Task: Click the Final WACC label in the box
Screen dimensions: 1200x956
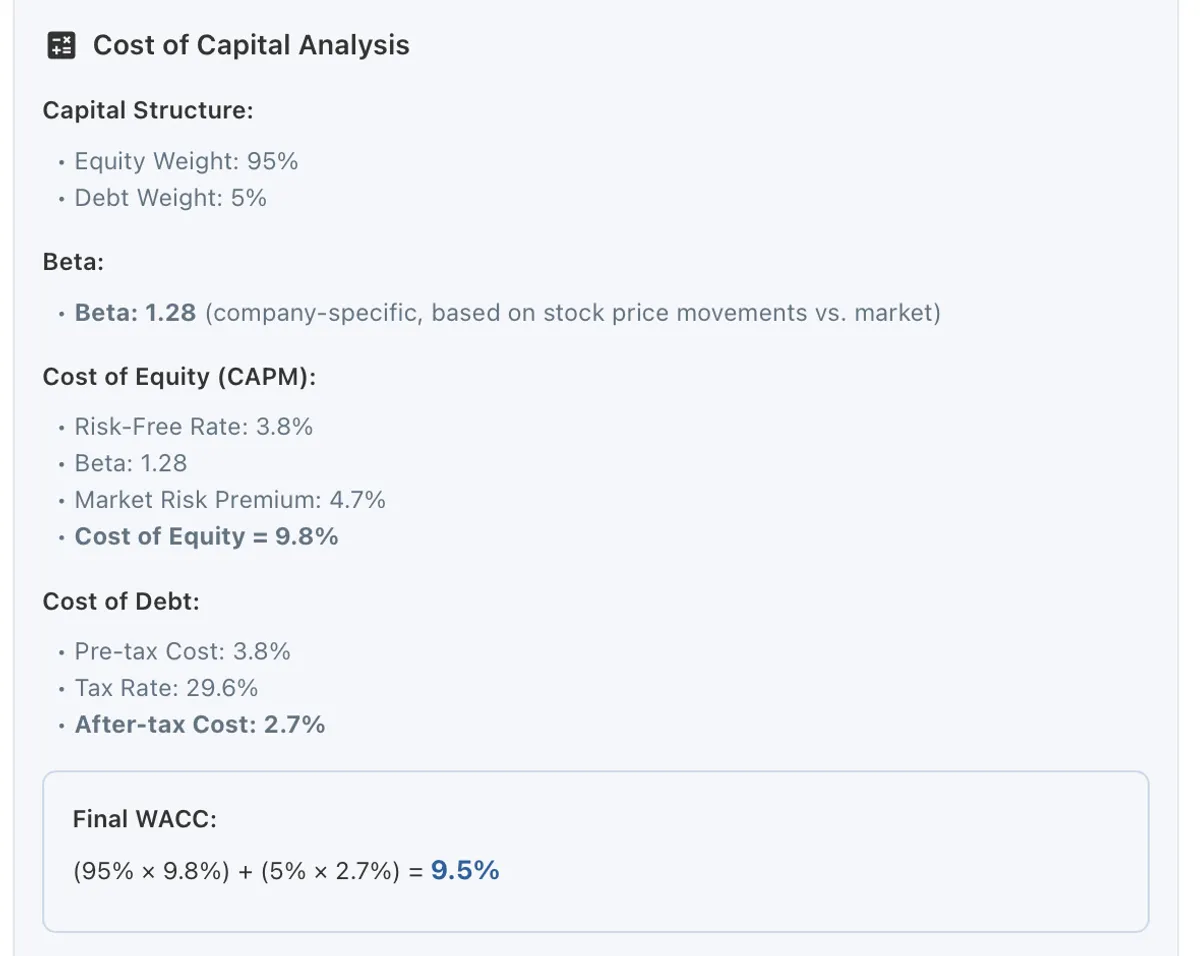Action: coord(145,820)
